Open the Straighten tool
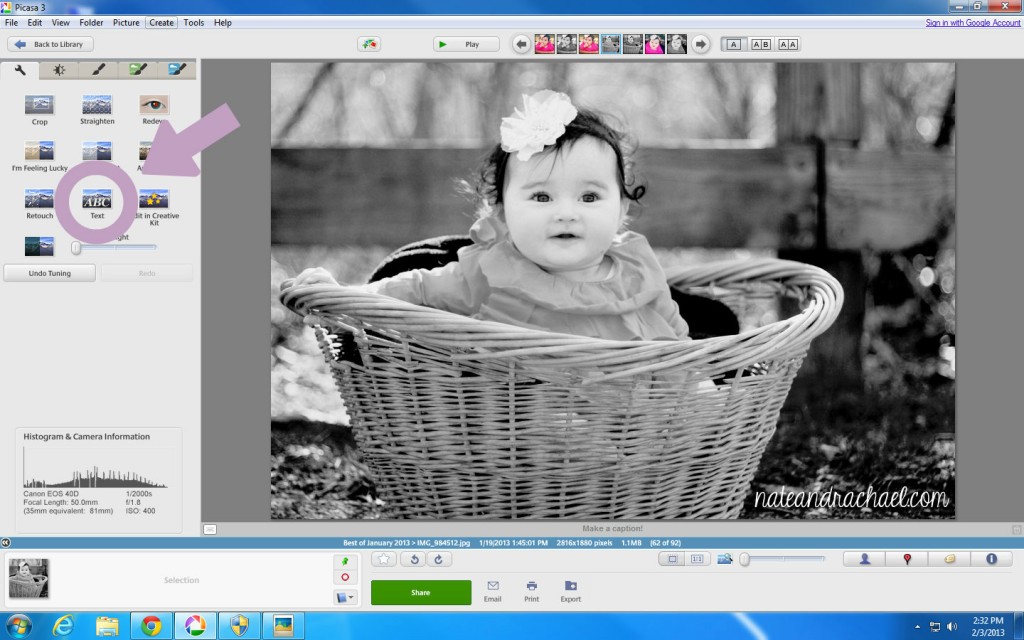 (97, 105)
